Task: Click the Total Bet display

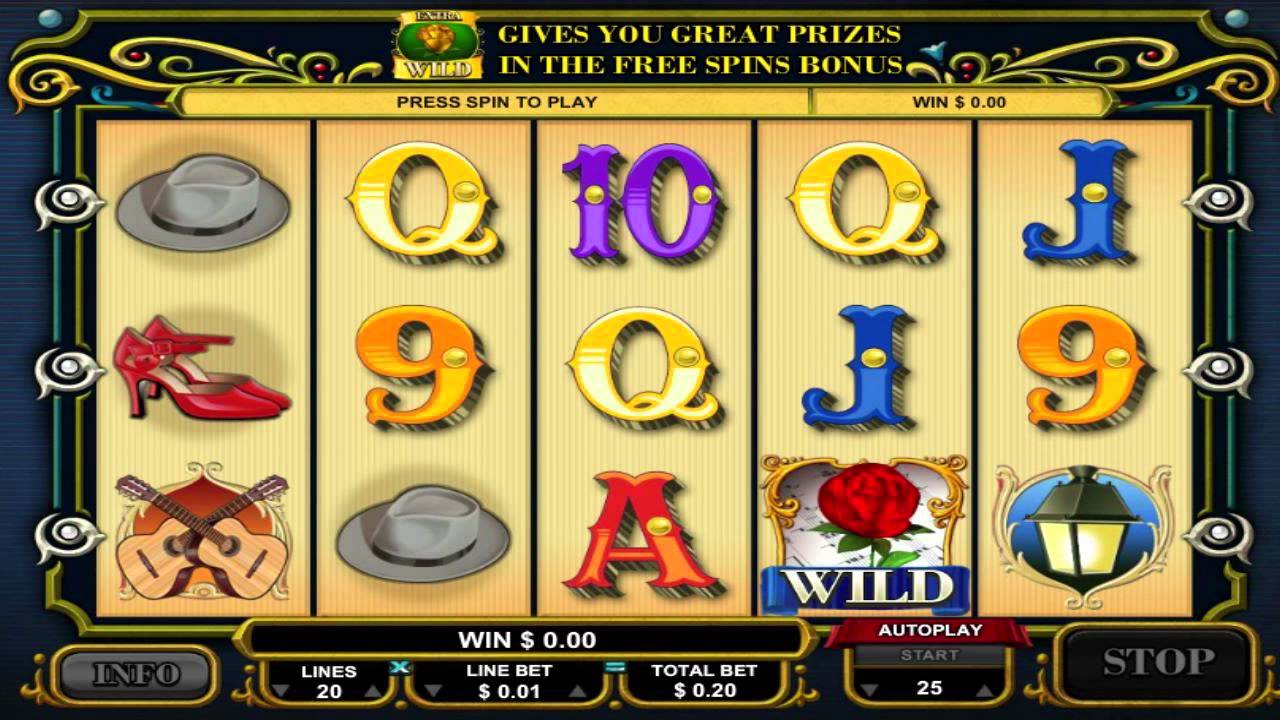Action: click(703, 681)
